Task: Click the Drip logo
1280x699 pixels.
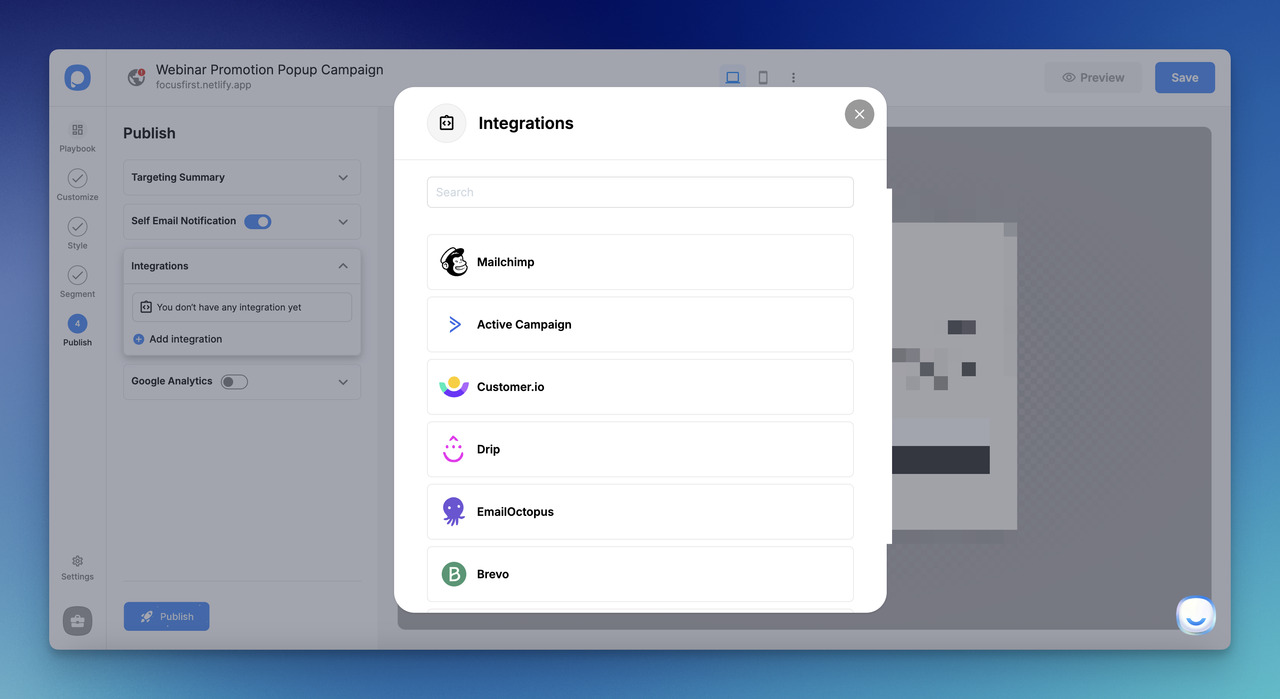Action: pos(454,449)
